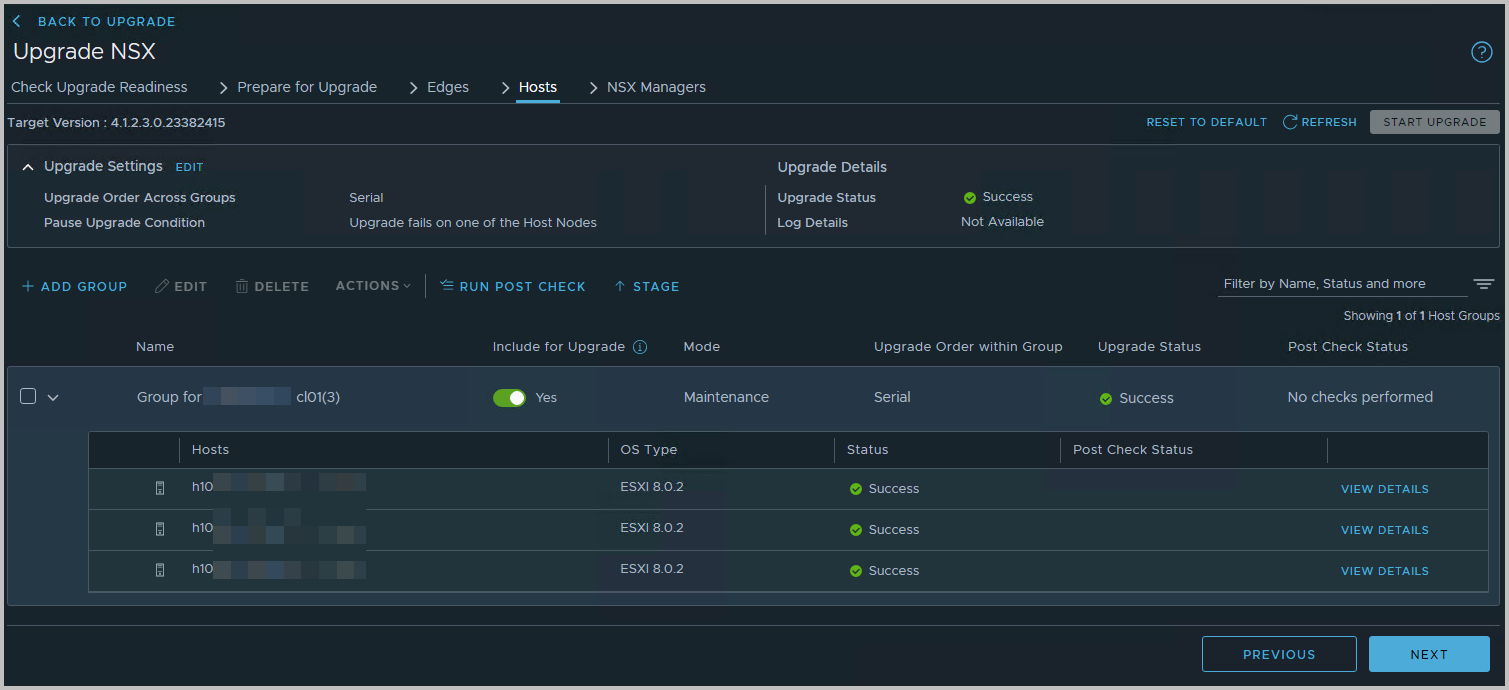Click the Run Post Check icon
Screen dimensions: 1509x690
446,286
